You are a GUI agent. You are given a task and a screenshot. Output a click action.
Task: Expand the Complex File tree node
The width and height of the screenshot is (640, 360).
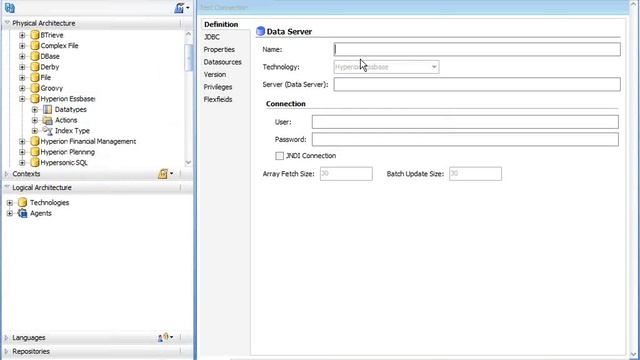click(22, 46)
